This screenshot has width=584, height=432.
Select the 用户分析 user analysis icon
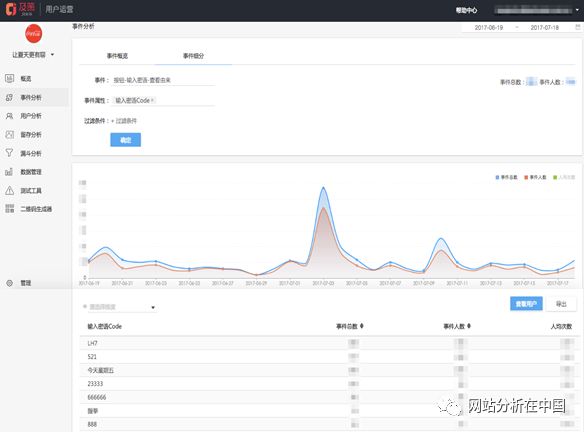pyautogui.click(x=10, y=116)
